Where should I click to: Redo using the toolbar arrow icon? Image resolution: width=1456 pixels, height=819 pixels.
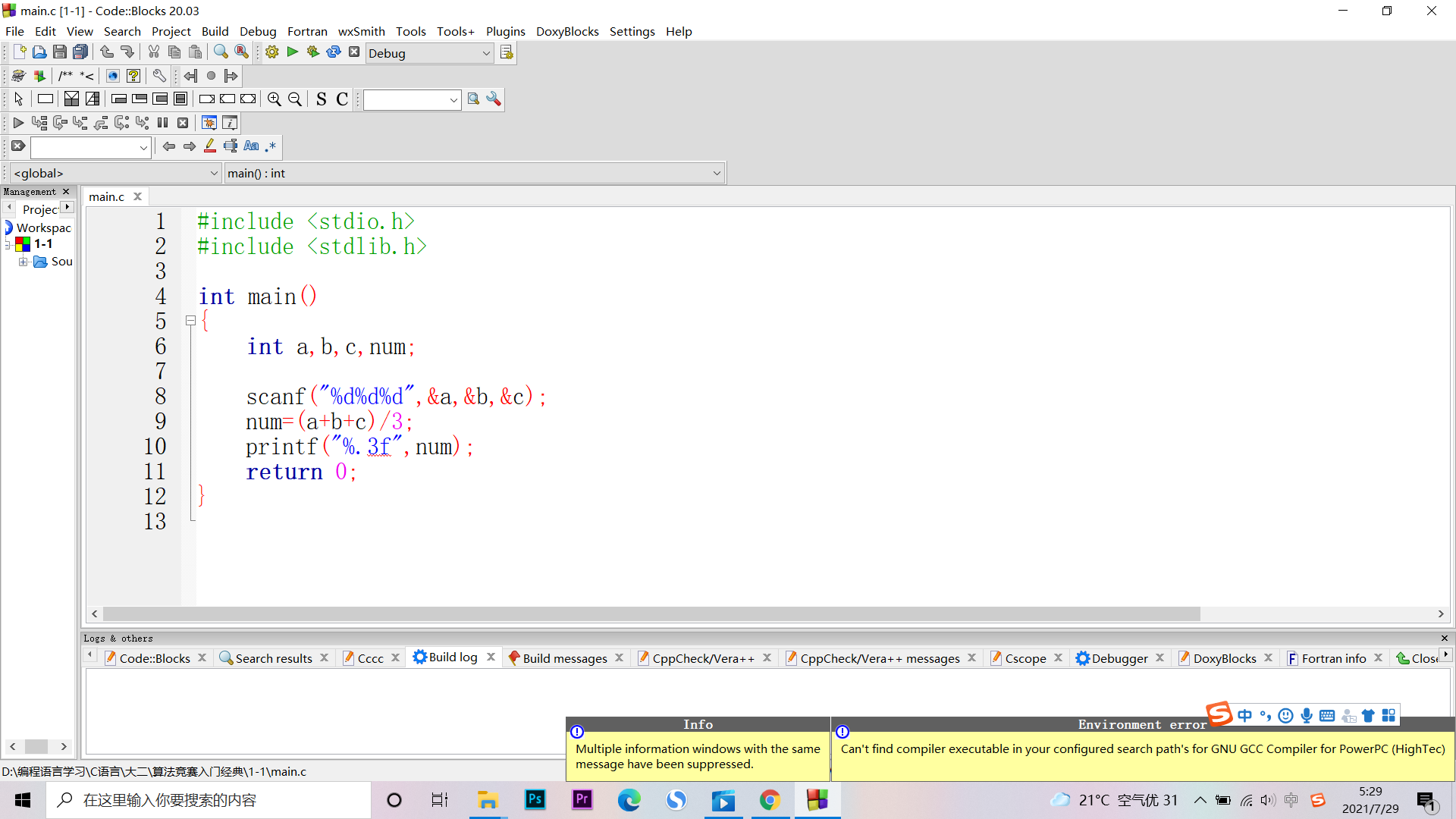127,52
